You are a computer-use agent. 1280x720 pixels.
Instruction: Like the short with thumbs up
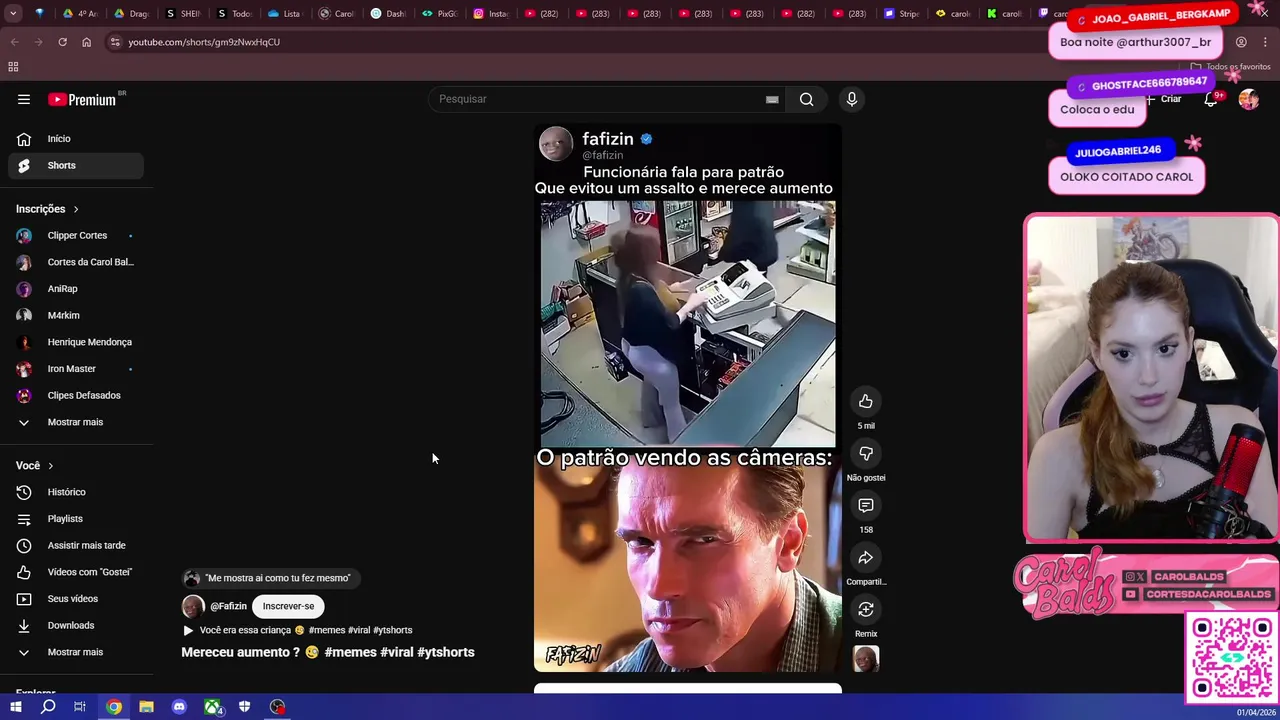point(866,401)
